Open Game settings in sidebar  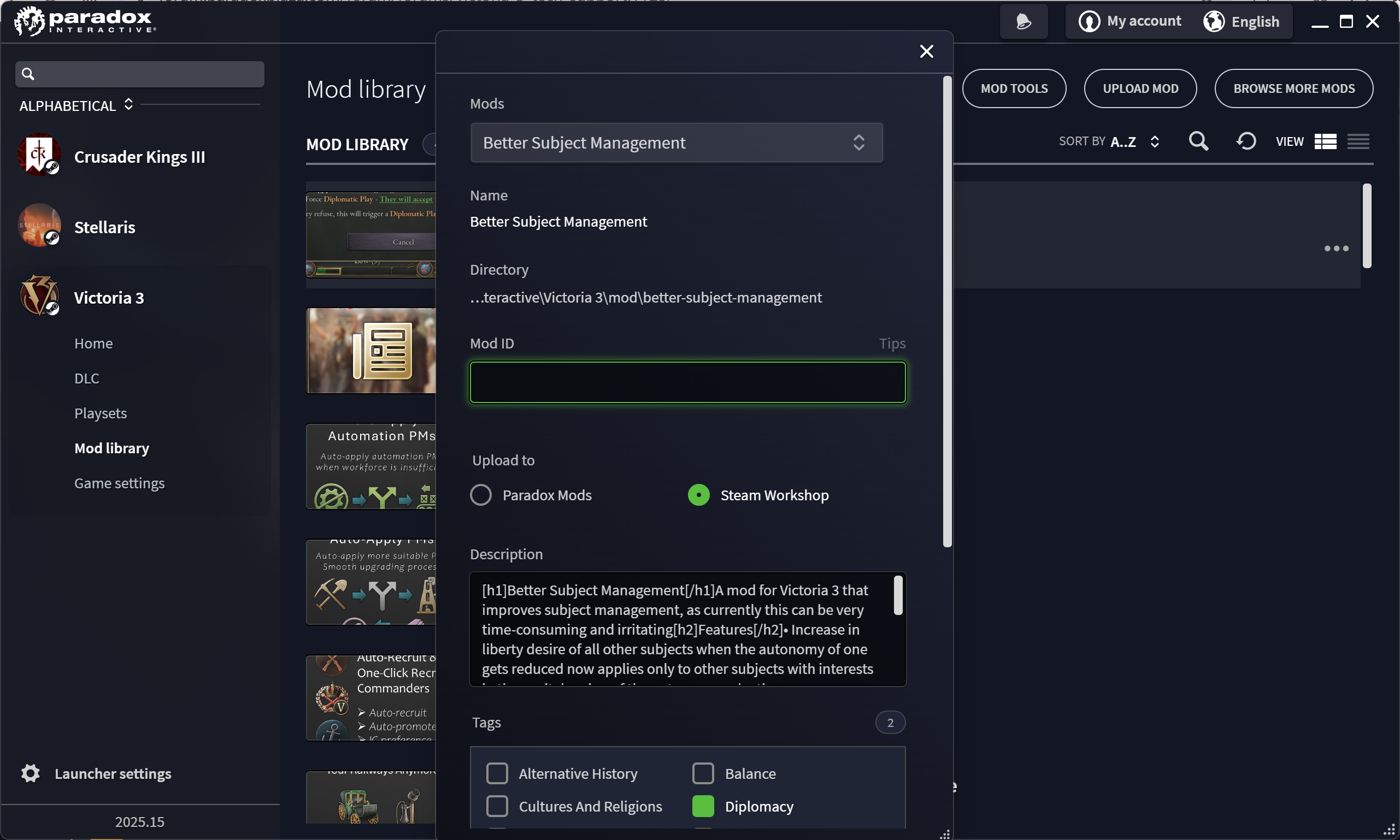click(120, 483)
